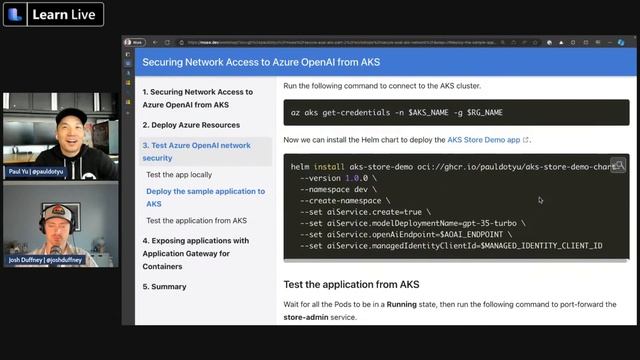This screenshot has width=640, height=360.
Task: Click the Learn Live logo icon
Action: (x=15, y=15)
